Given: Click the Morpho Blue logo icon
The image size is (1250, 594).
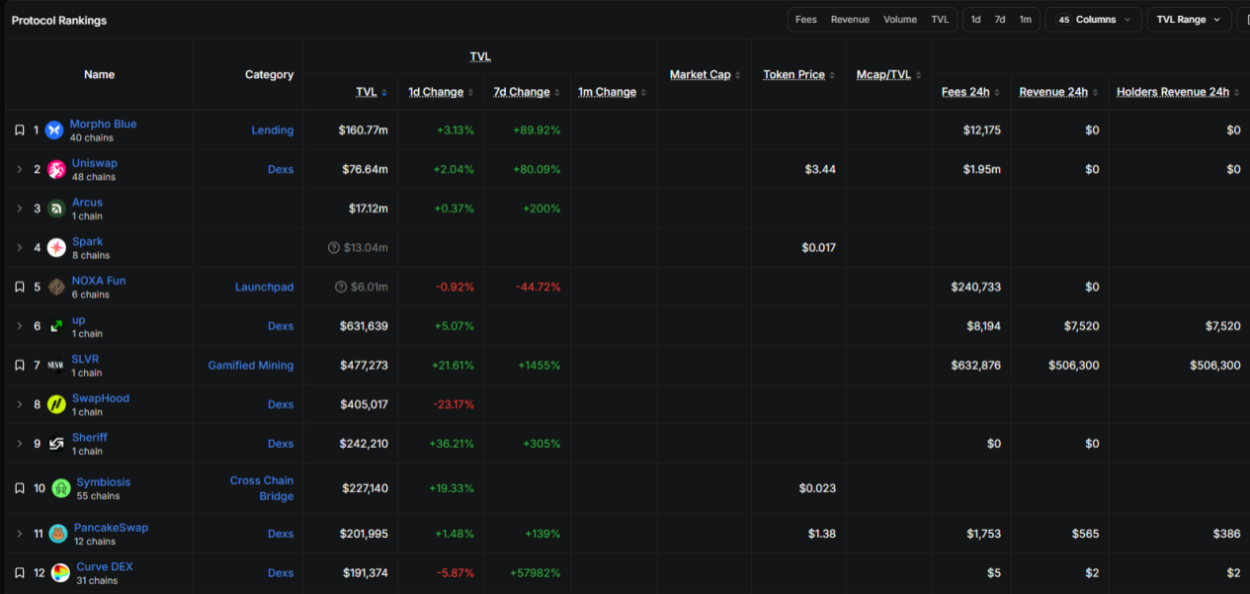Looking at the screenshot, I should [x=54, y=130].
